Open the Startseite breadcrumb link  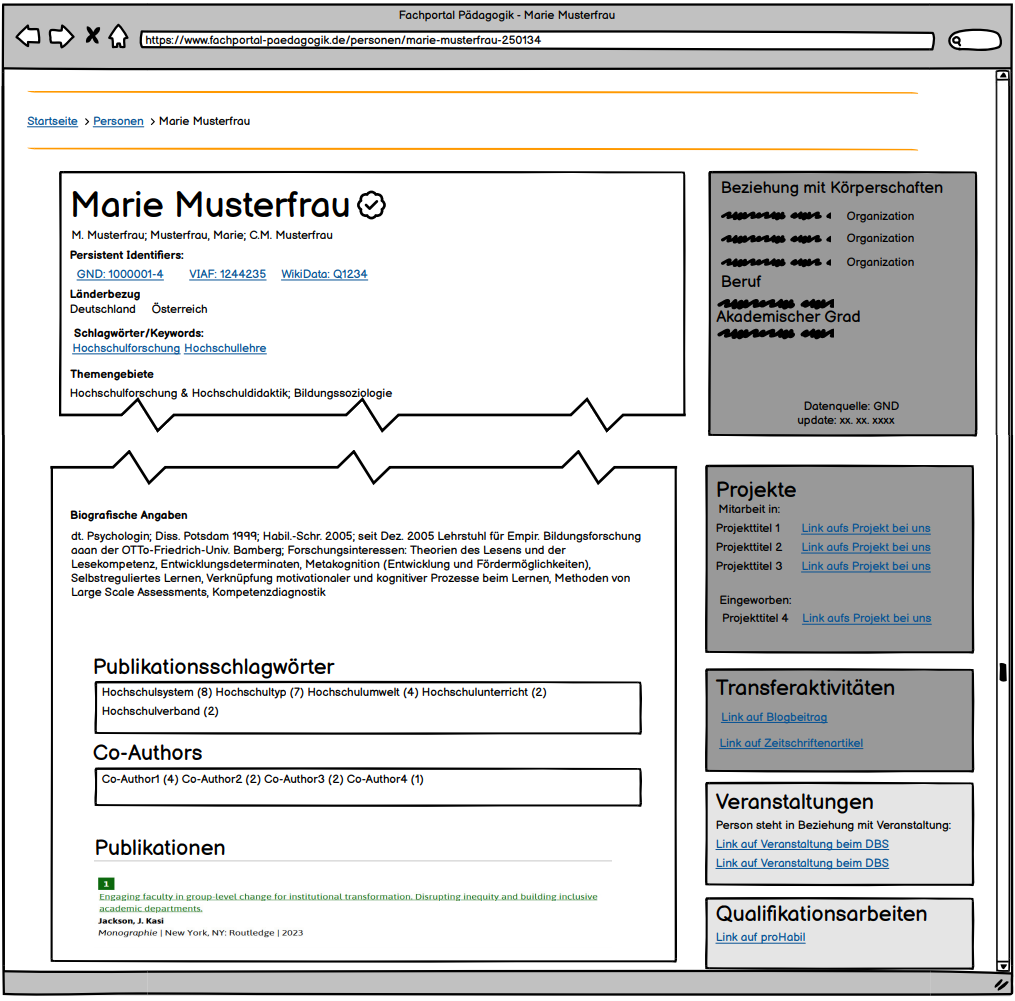click(52, 121)
